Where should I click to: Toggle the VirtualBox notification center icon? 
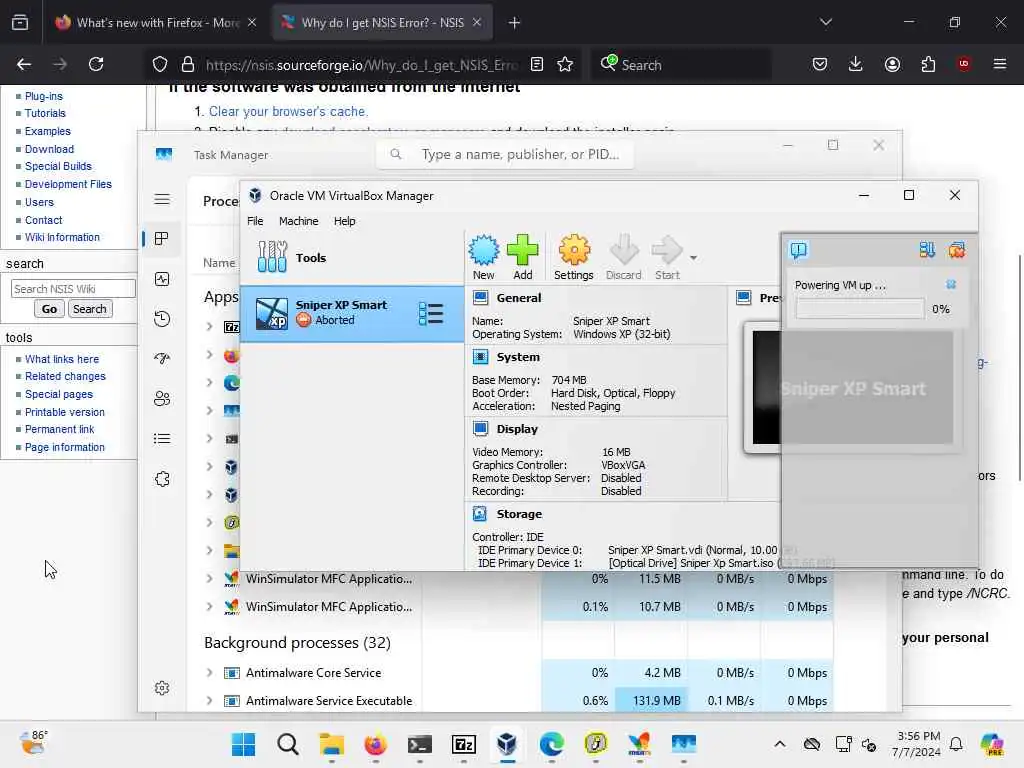point(799,250)
